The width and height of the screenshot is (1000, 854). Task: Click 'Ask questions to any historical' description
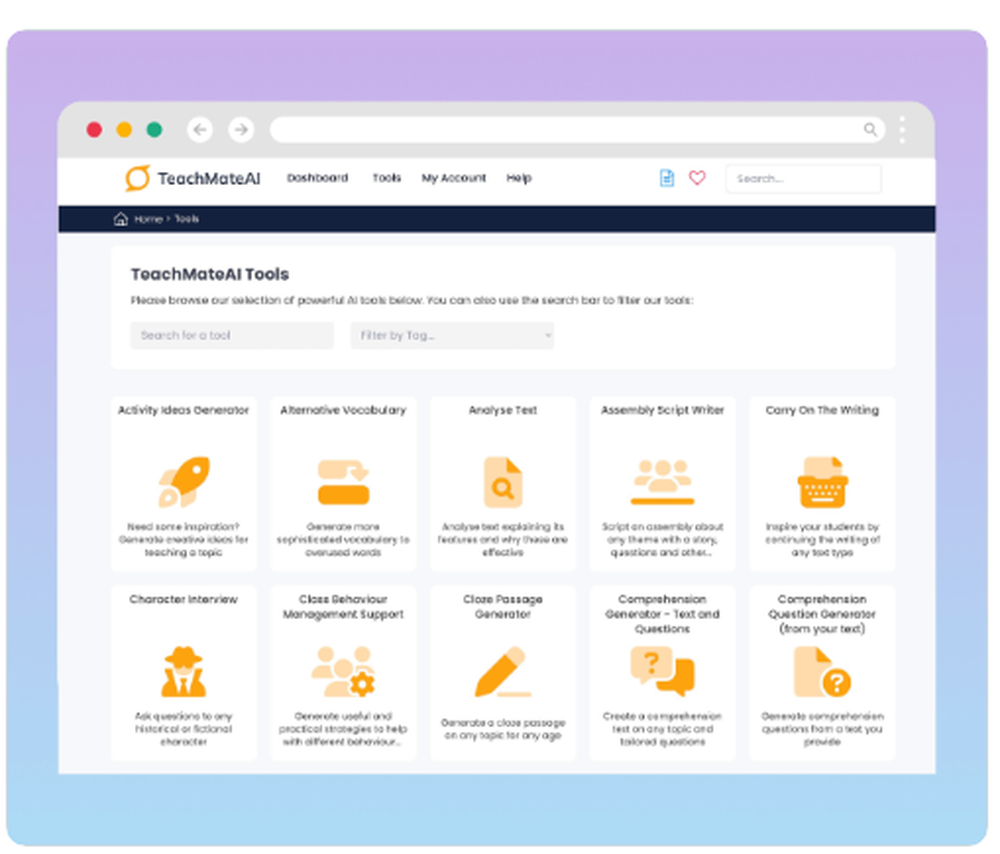(184, 729)
